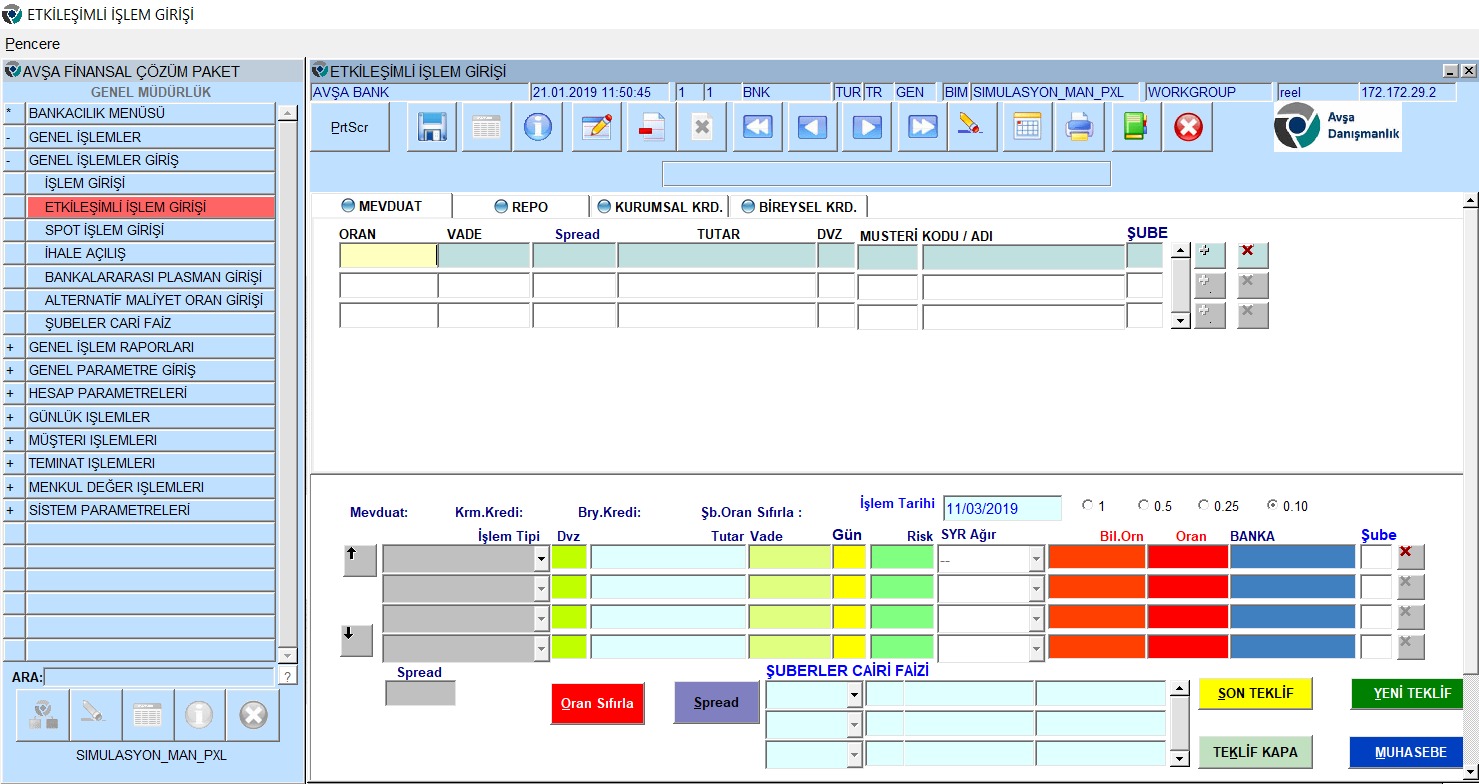Viewport: 1479px width, 784px height.
Task: Click the sidebar footer gray close icon
Action: pyautogui.click(x=252, y=714)
